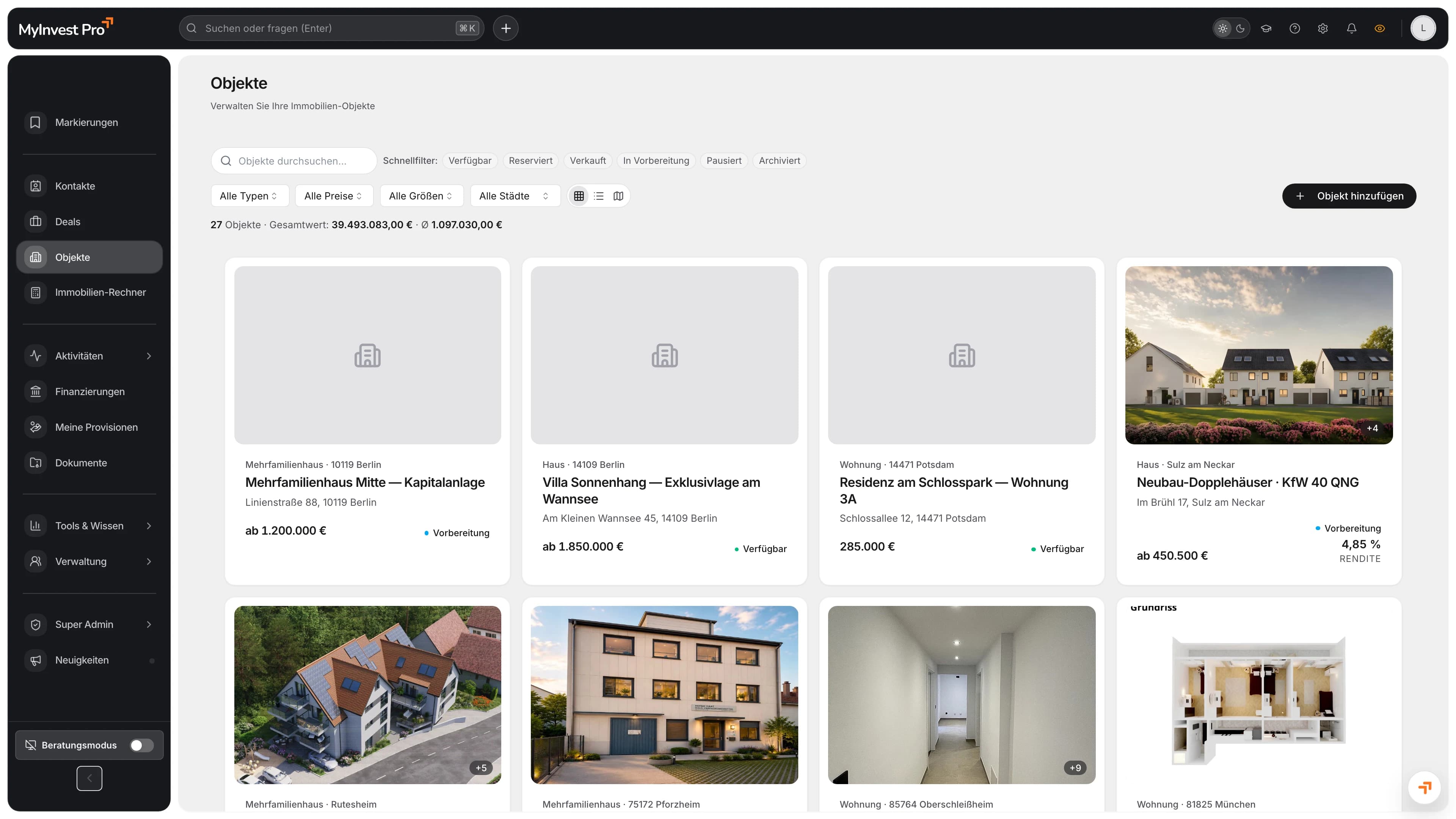Click the Oberschleißheim hallway photo
Image resolution: width=1456 pixels, height=819 pixels.
pyautogui.click(x=962, y=695)
